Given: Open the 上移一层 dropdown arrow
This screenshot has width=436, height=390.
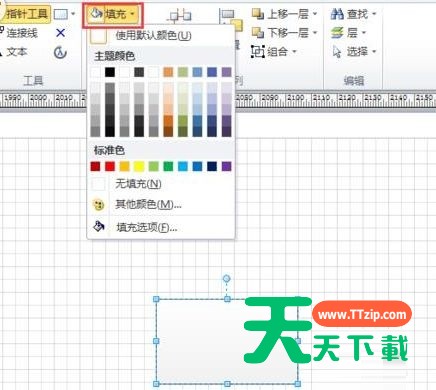Looking at the screenshot, I should pos(315,14).
